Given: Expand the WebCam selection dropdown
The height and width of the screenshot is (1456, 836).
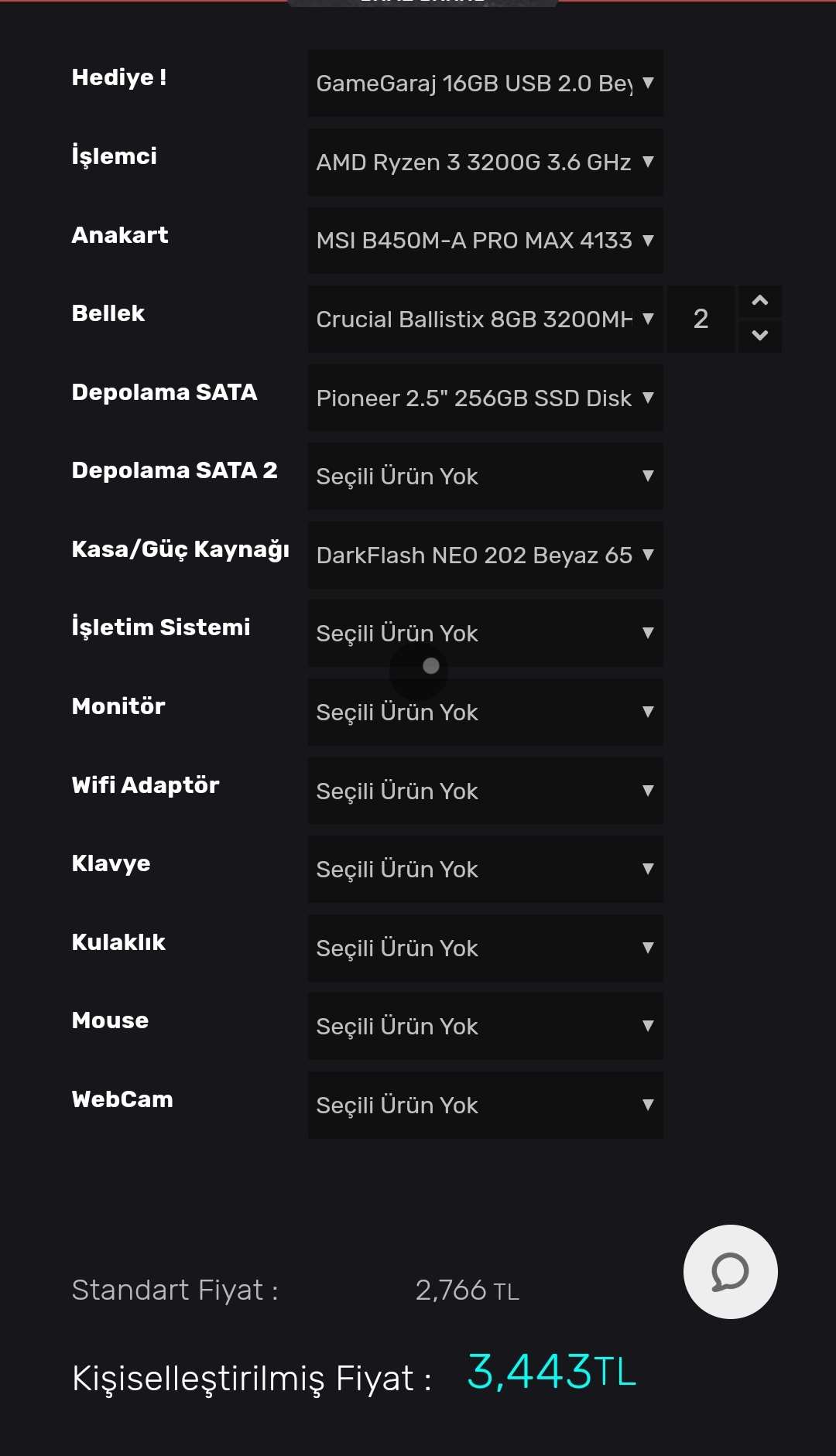Looking at the screenshot, I should (x=485, y=1106).
